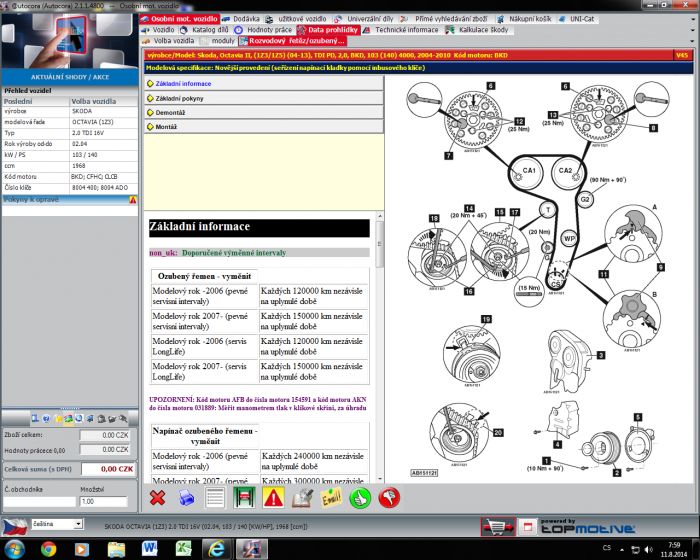Open the moduly tab
Screen dimensions: 700x560
[218, 41]
